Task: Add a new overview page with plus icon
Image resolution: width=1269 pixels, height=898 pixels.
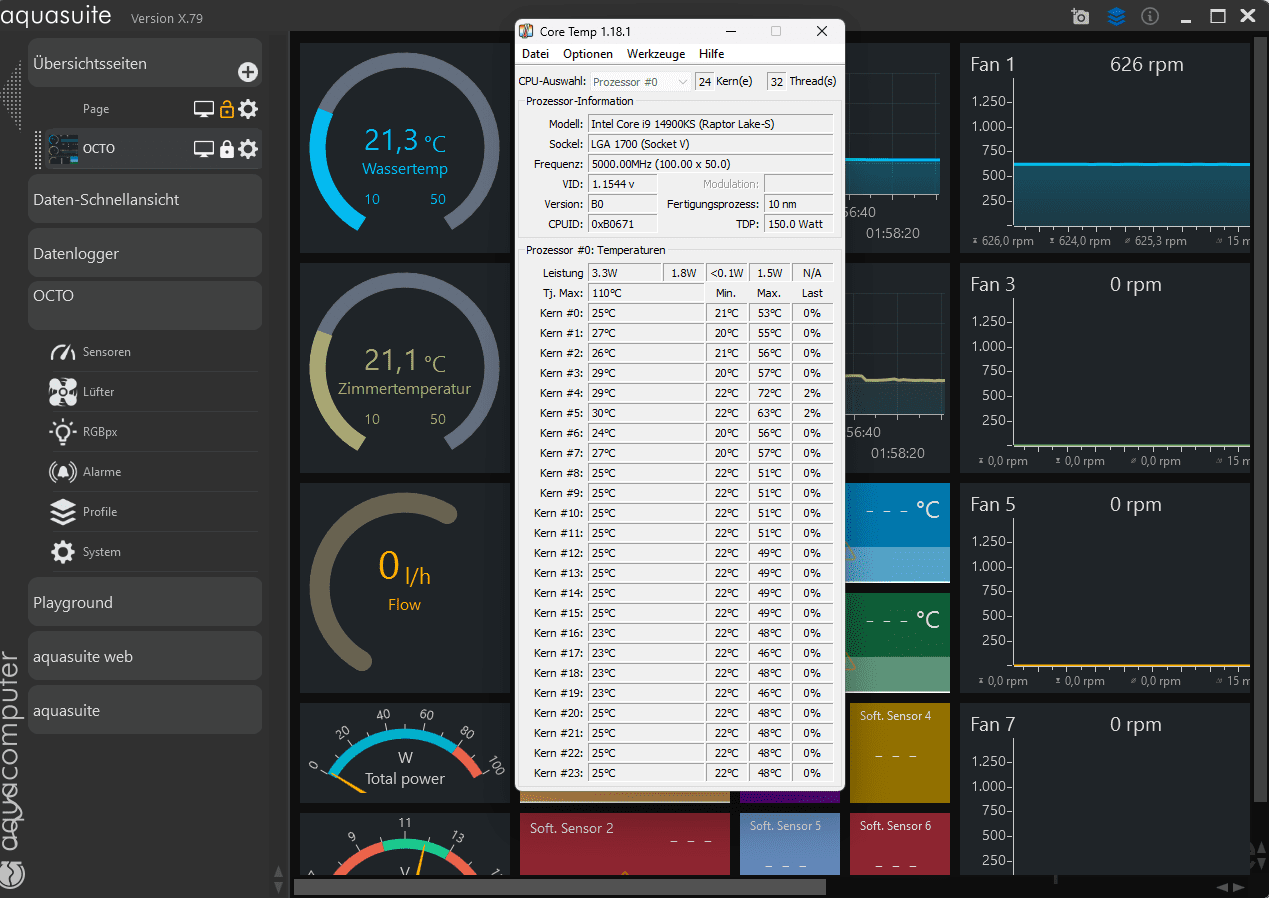Action: click(248, 72)
